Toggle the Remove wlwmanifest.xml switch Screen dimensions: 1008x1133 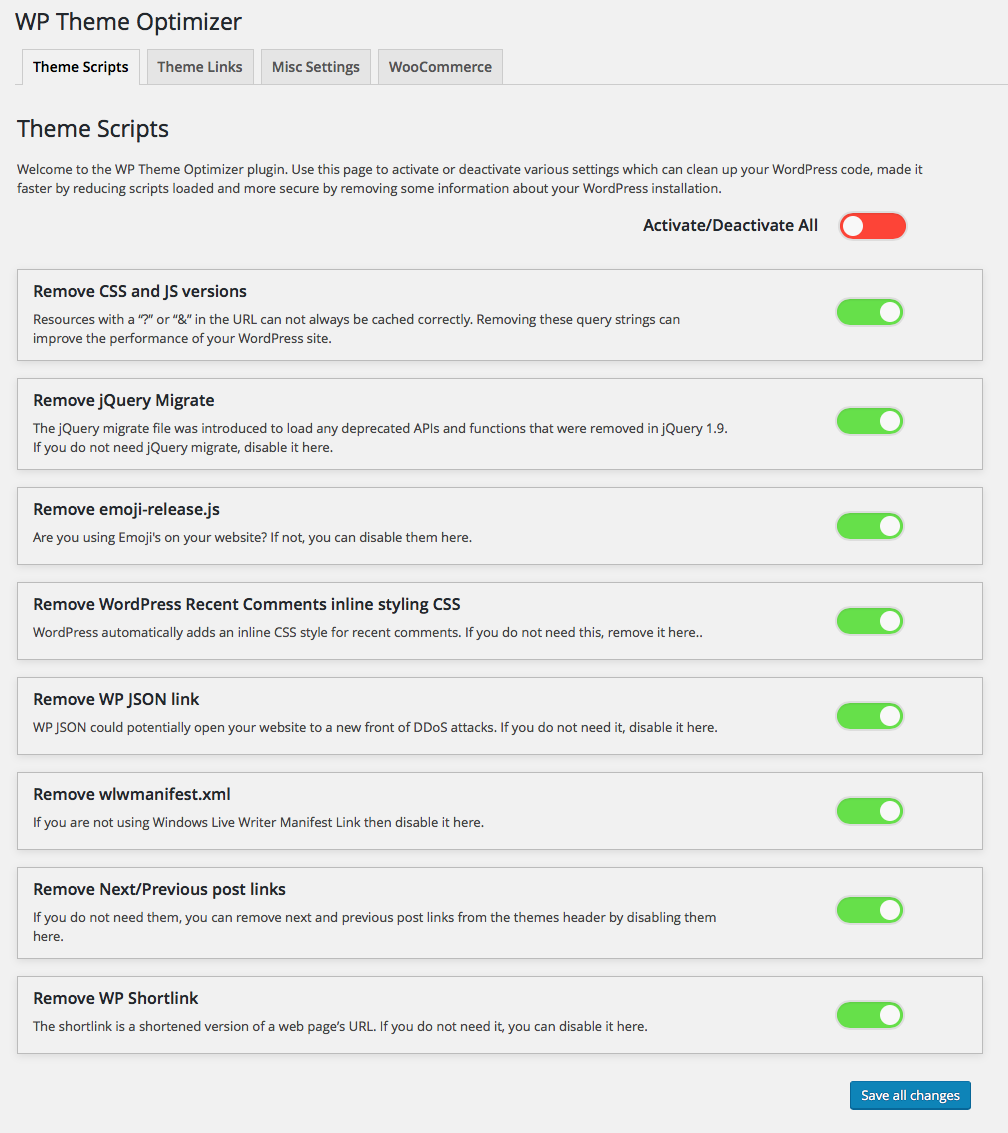[869, 810]
